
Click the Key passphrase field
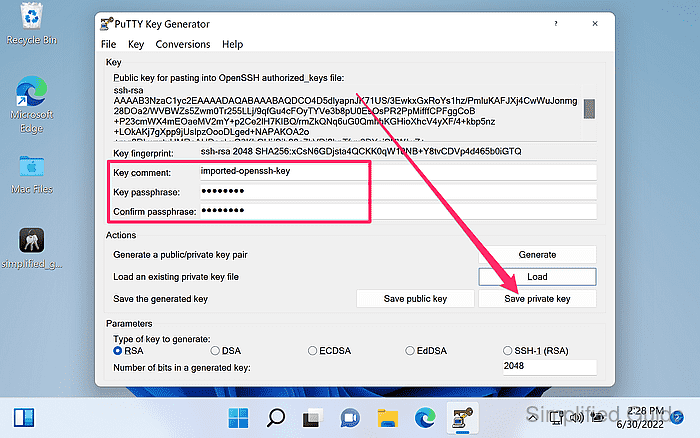[x=398, y=192]
